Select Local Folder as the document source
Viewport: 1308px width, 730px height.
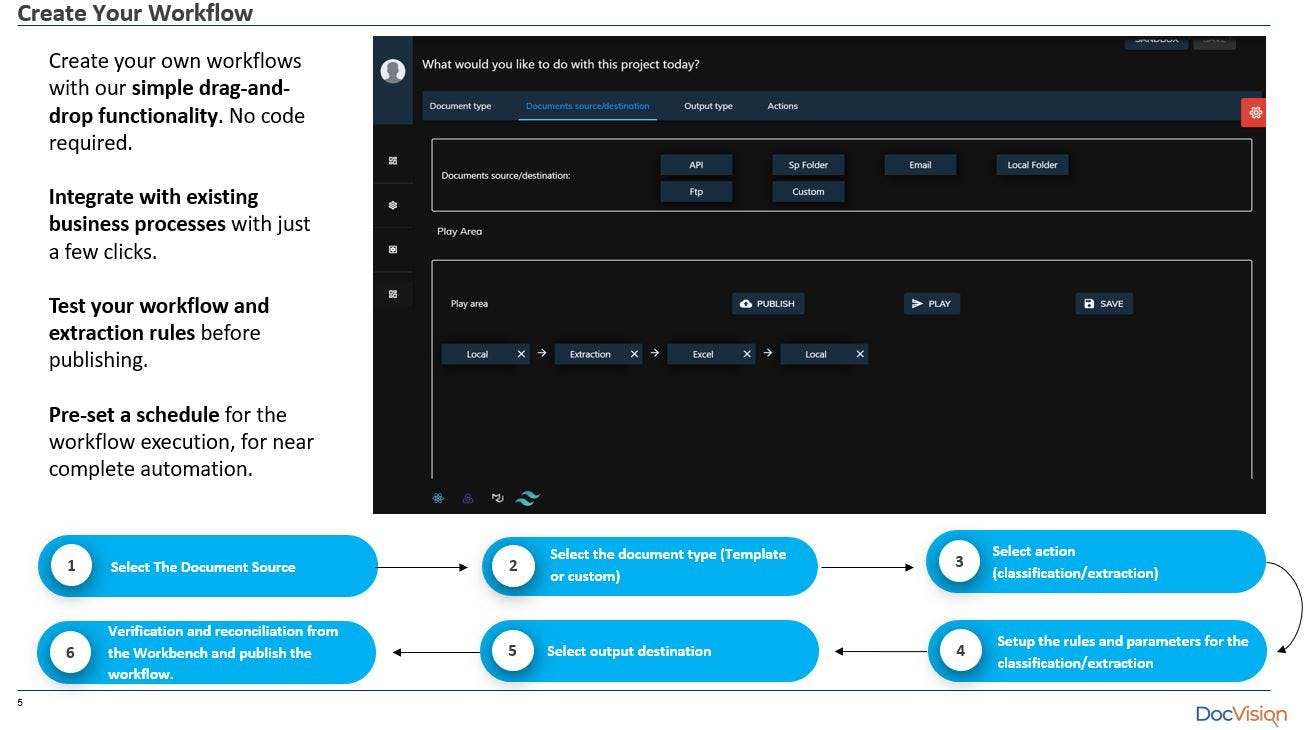coord(1032,164)
